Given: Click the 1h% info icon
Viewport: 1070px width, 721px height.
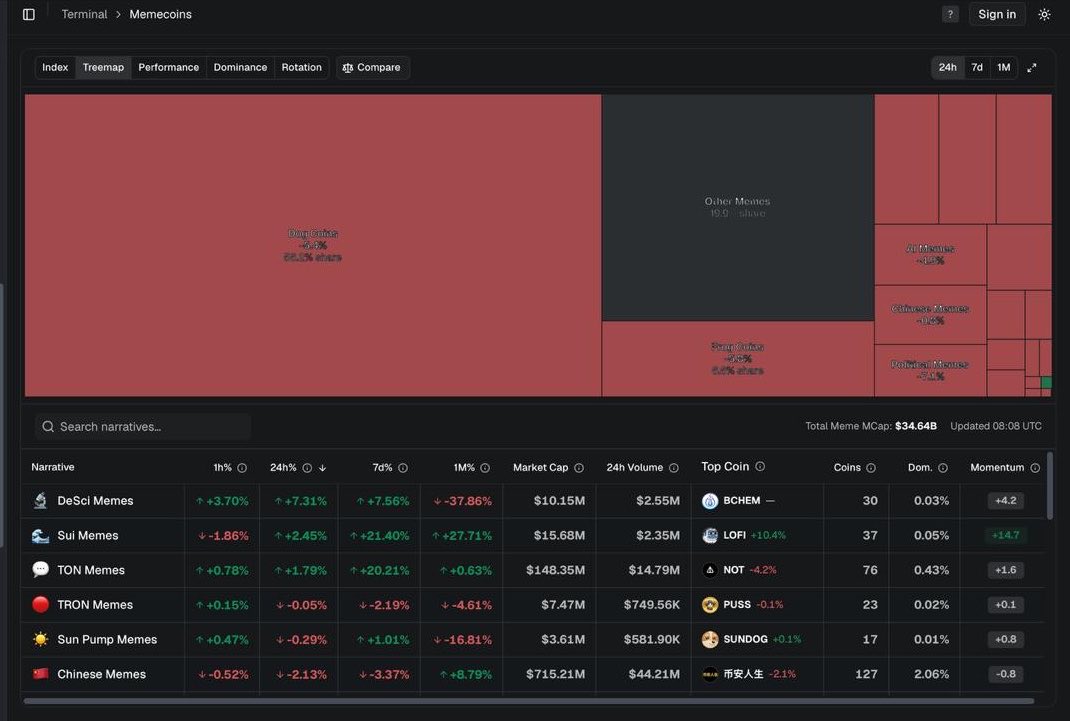Looking at the screenshot, I should 242,468.
